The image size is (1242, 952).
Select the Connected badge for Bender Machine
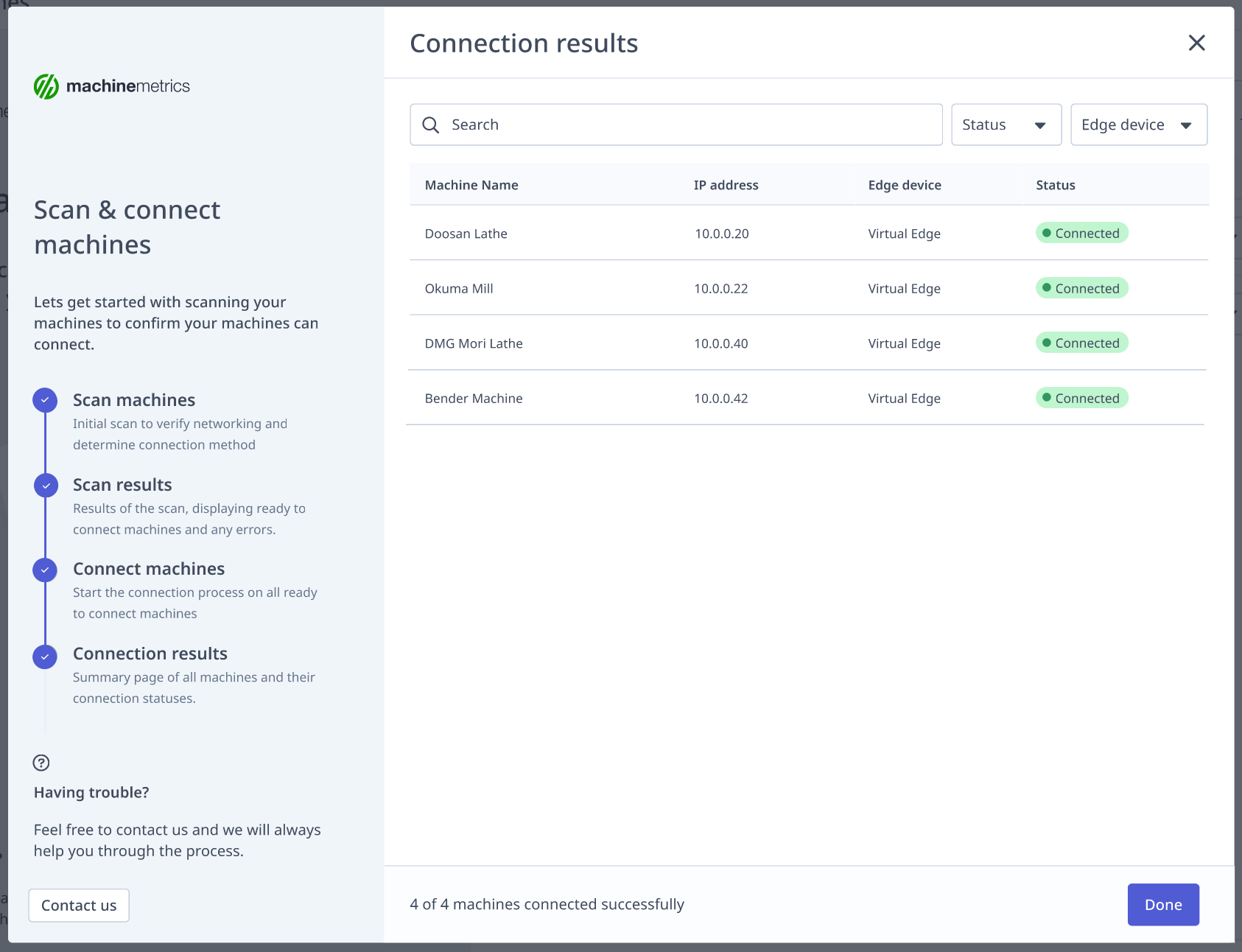tap(1081, 398)
